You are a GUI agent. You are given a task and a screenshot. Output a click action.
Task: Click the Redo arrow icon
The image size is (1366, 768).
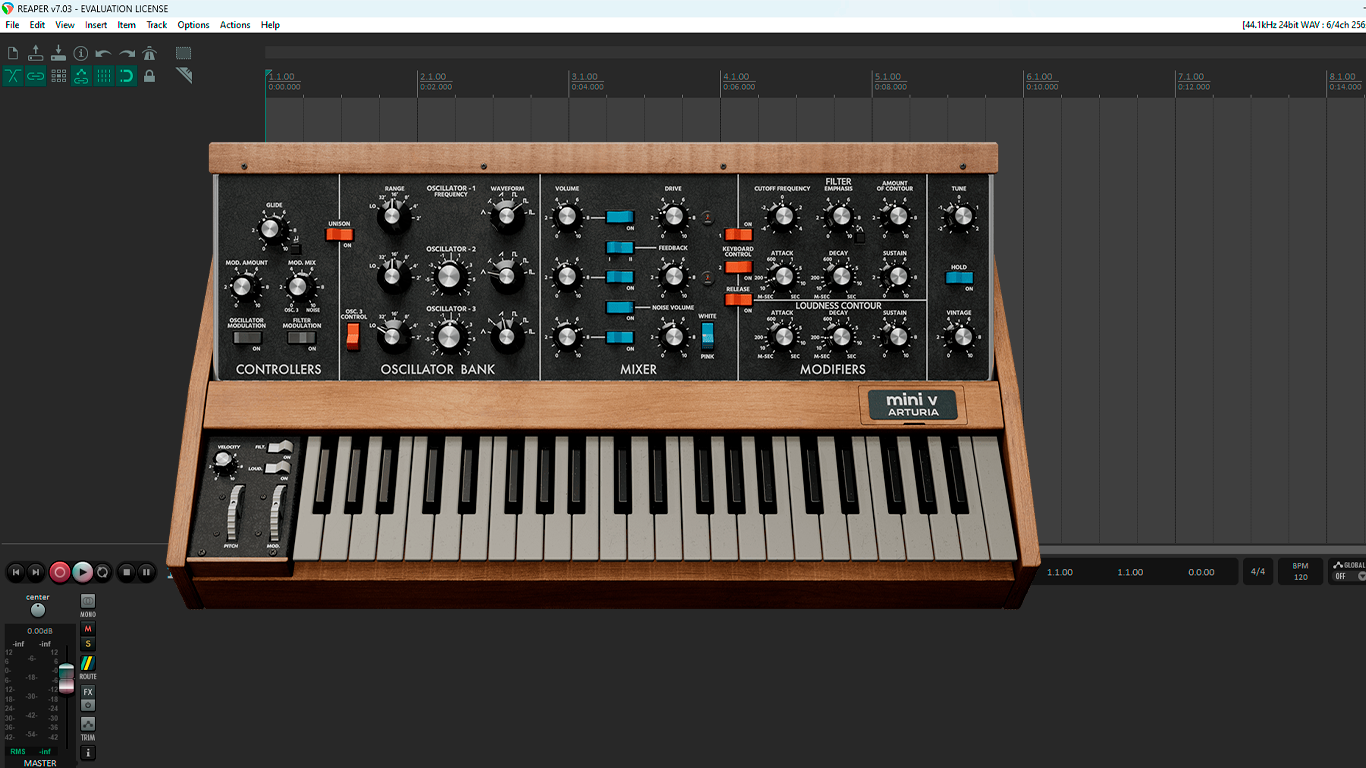[x=127, y=53]
